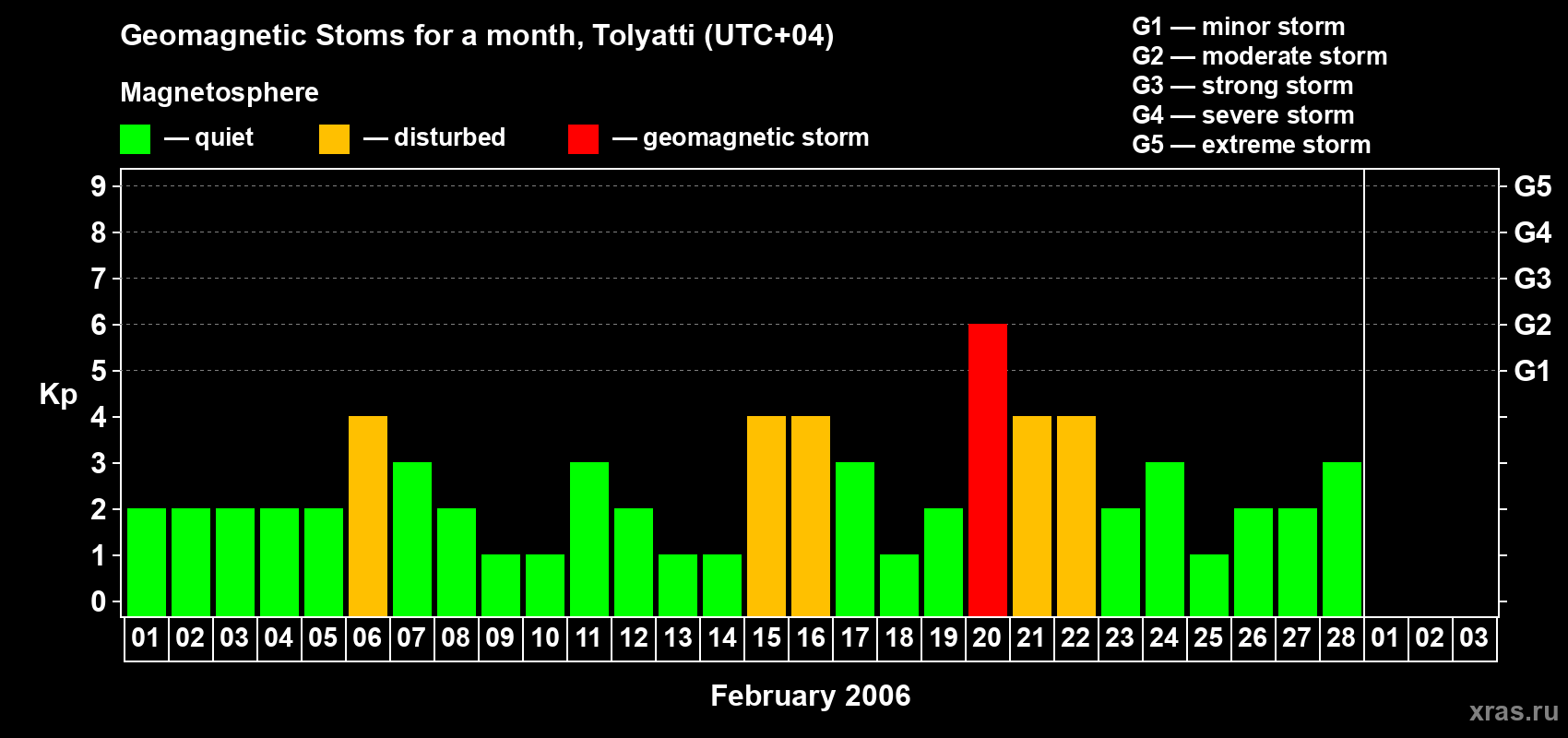Click the 'February 2006' caption
1568x738 pixels.
coord(811,696)
